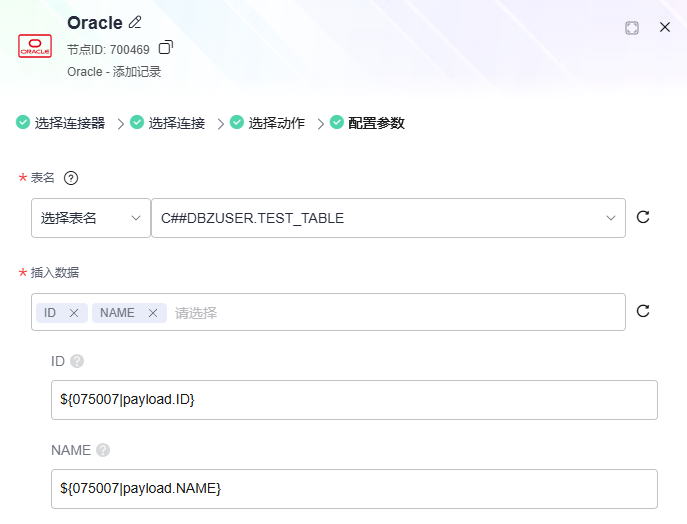Show help for the 表名 field
Image resolution: width=687 pixels, height=524 pixels.
pyautogui.click(x=71, y=178)
